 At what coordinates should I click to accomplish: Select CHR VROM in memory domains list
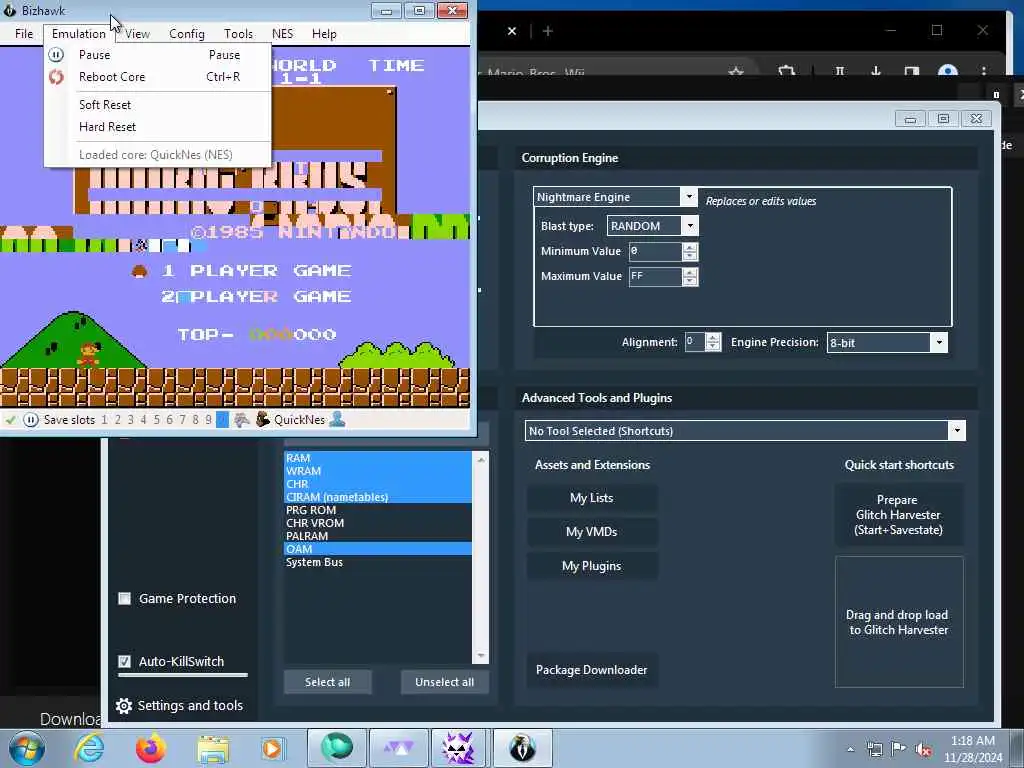(377, 523)
